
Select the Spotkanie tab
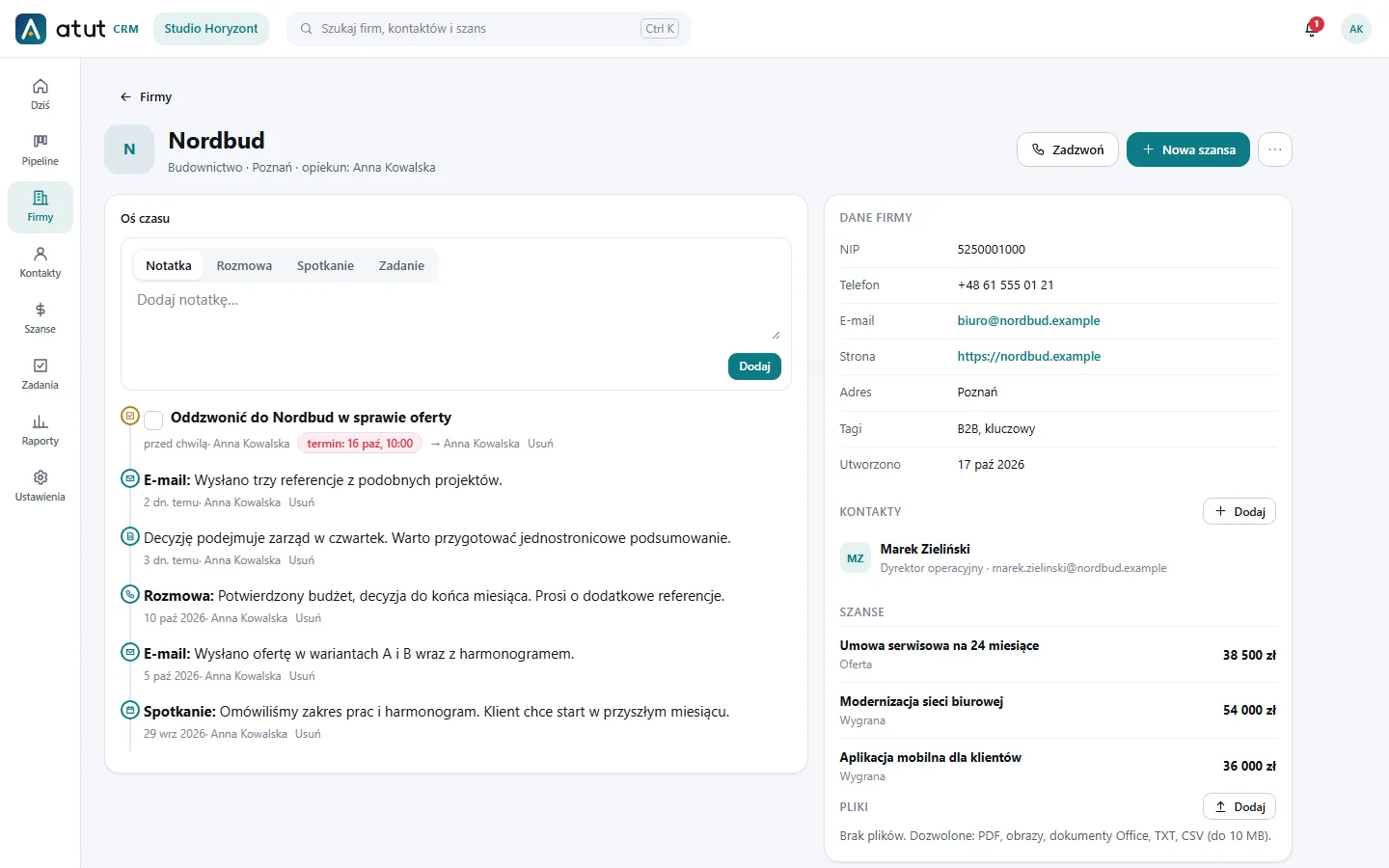point(325,265)
